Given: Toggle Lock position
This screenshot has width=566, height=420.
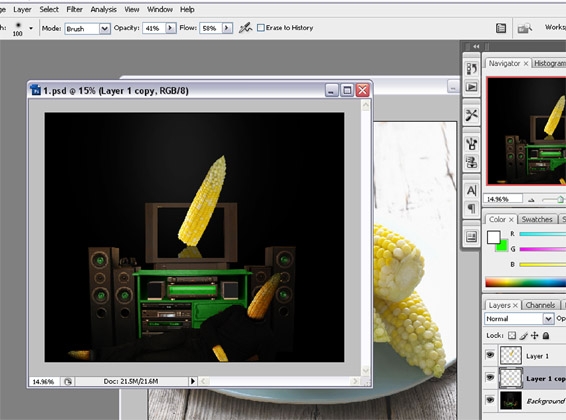Looking at the screenshot, I should (535, 336).
